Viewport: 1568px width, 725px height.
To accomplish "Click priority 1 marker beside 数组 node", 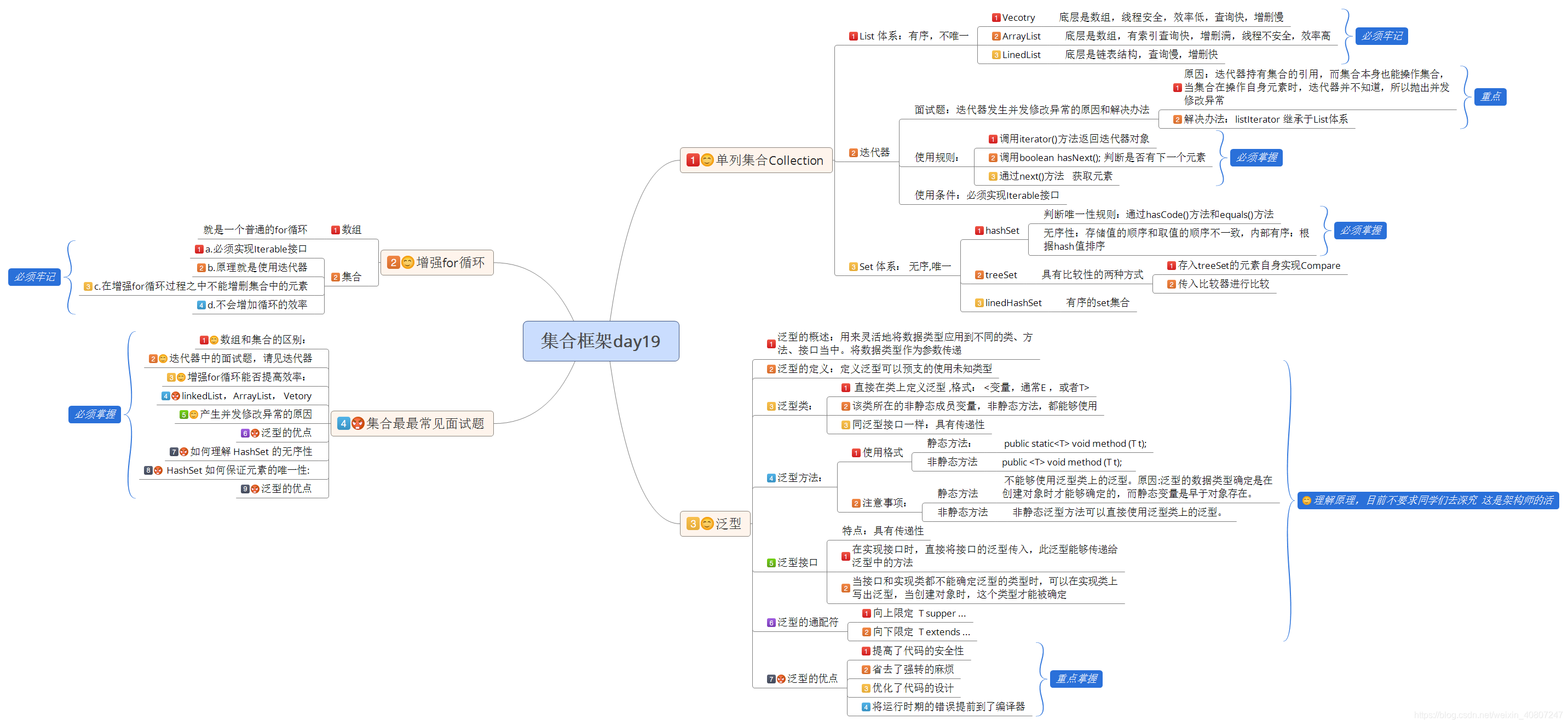I will 335,230.
